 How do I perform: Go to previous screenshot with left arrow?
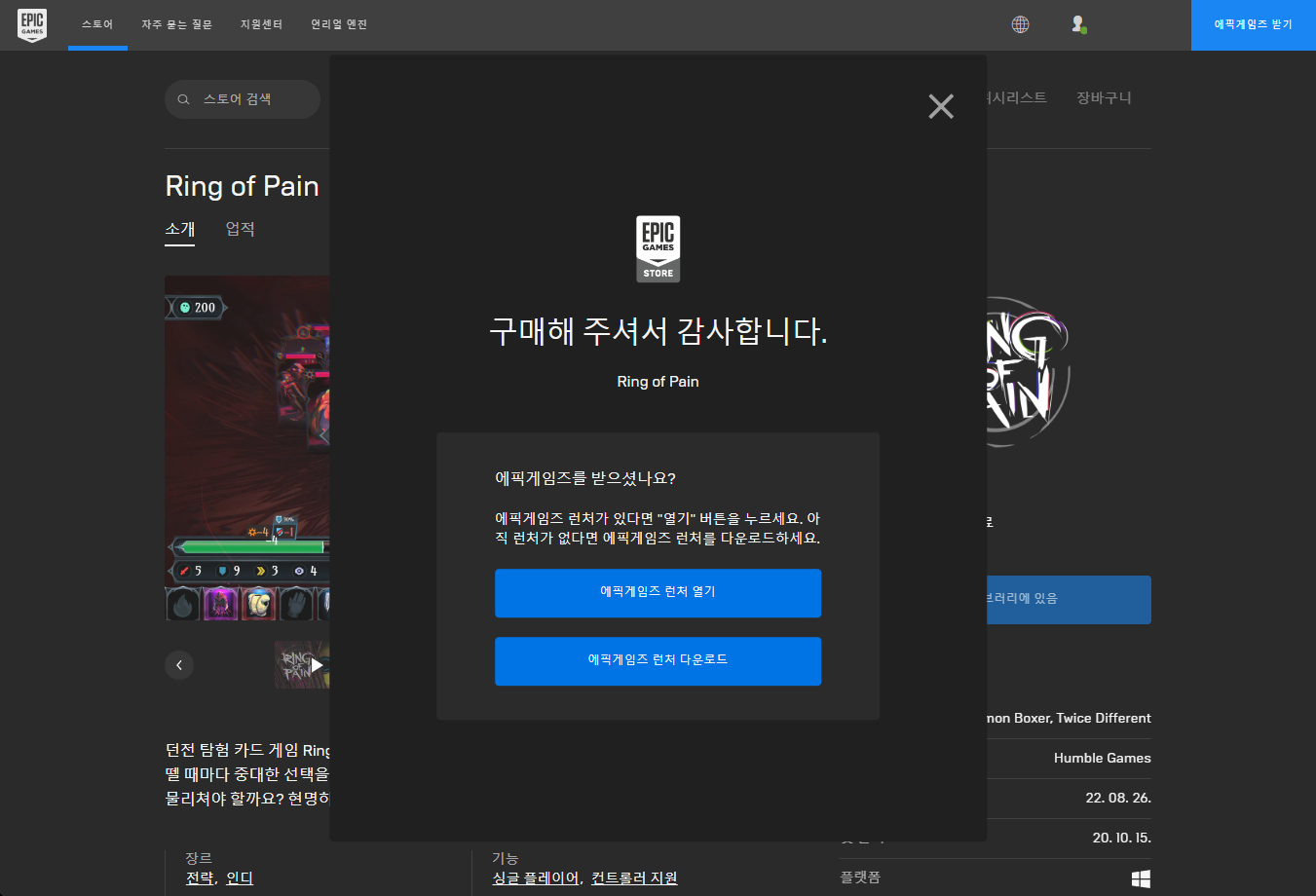179,664
